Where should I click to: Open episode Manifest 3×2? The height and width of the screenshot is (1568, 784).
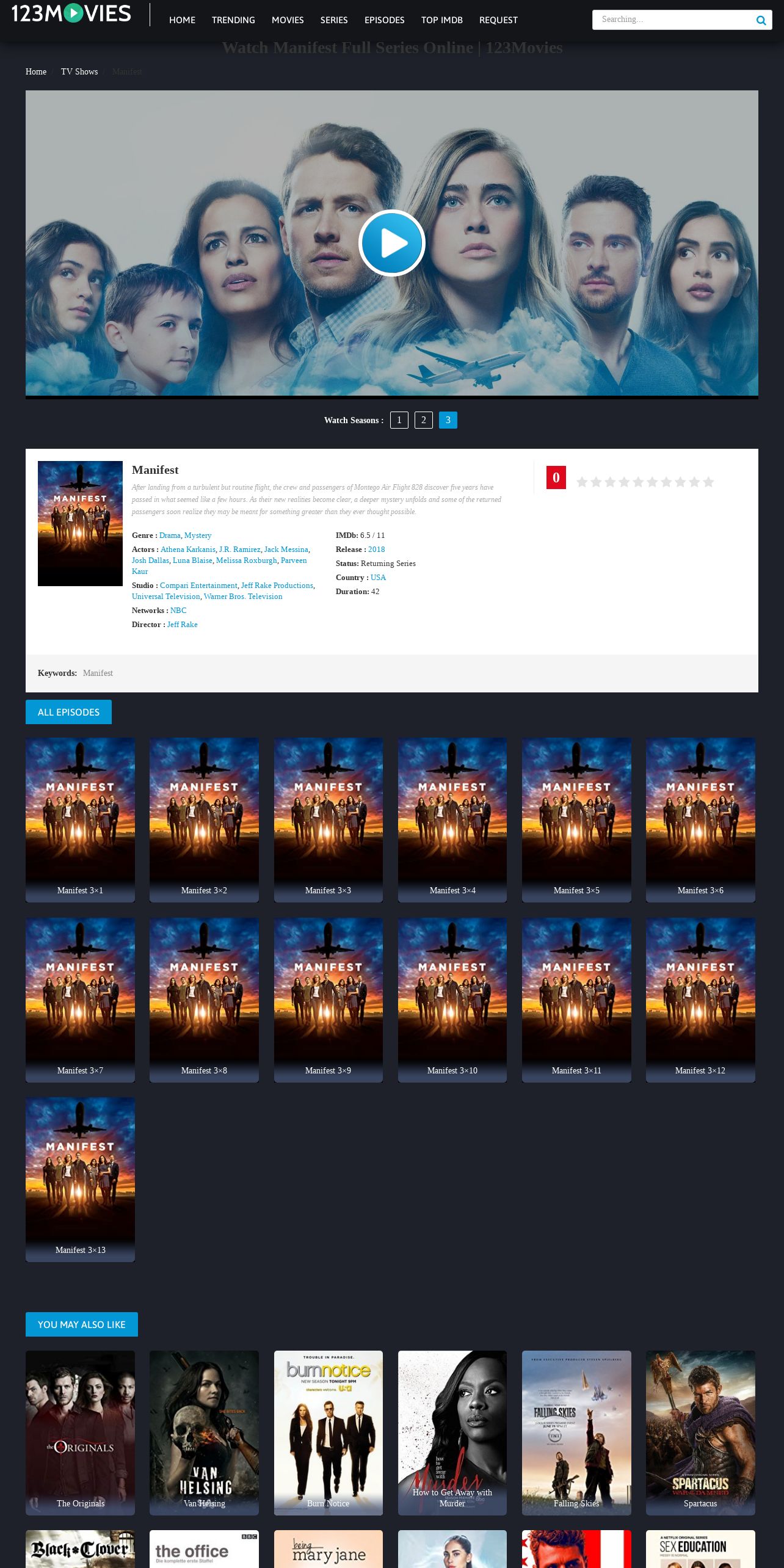[204, 819]
